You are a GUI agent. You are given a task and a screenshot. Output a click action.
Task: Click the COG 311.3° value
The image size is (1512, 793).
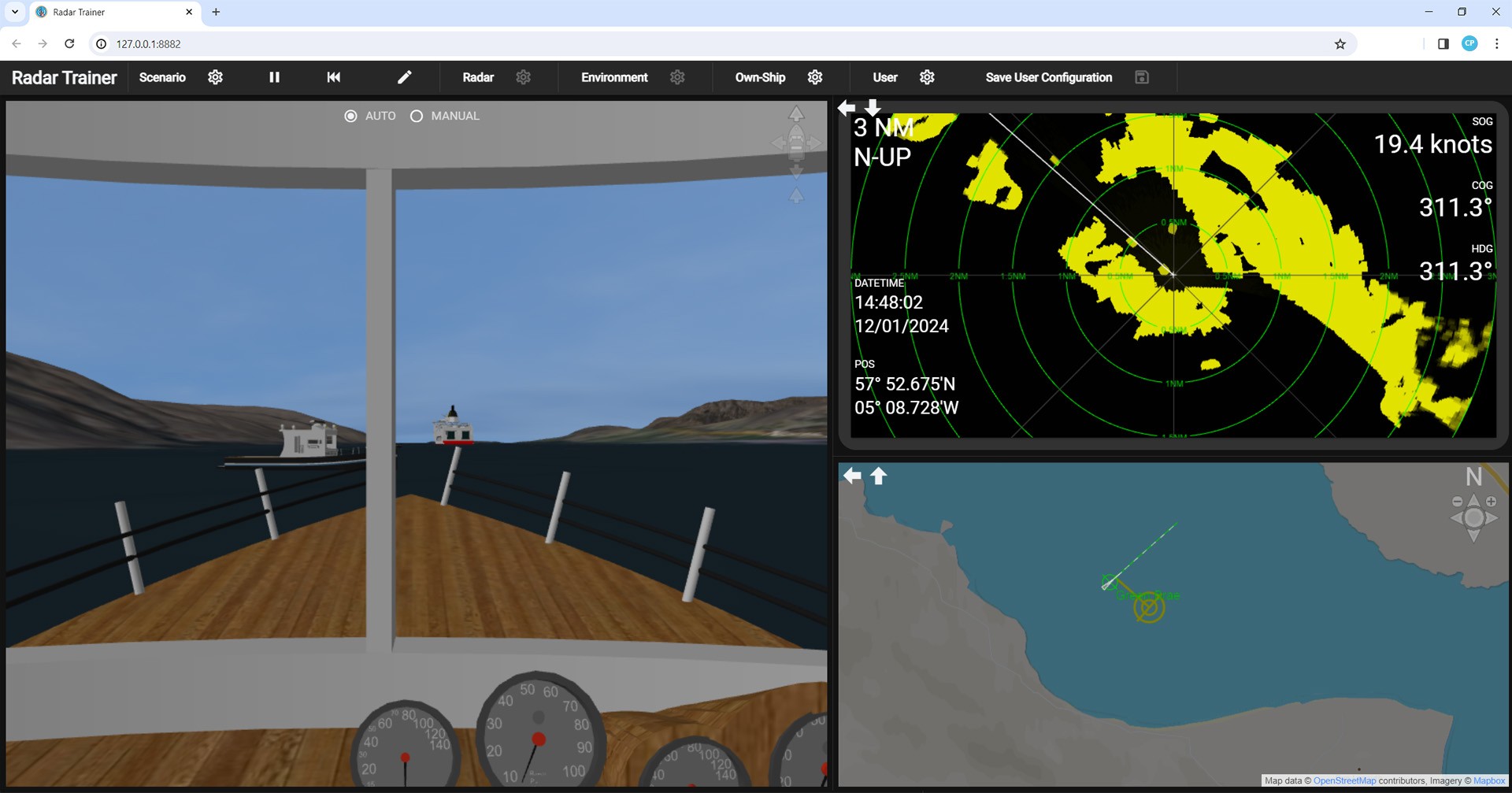point(1455,207)
